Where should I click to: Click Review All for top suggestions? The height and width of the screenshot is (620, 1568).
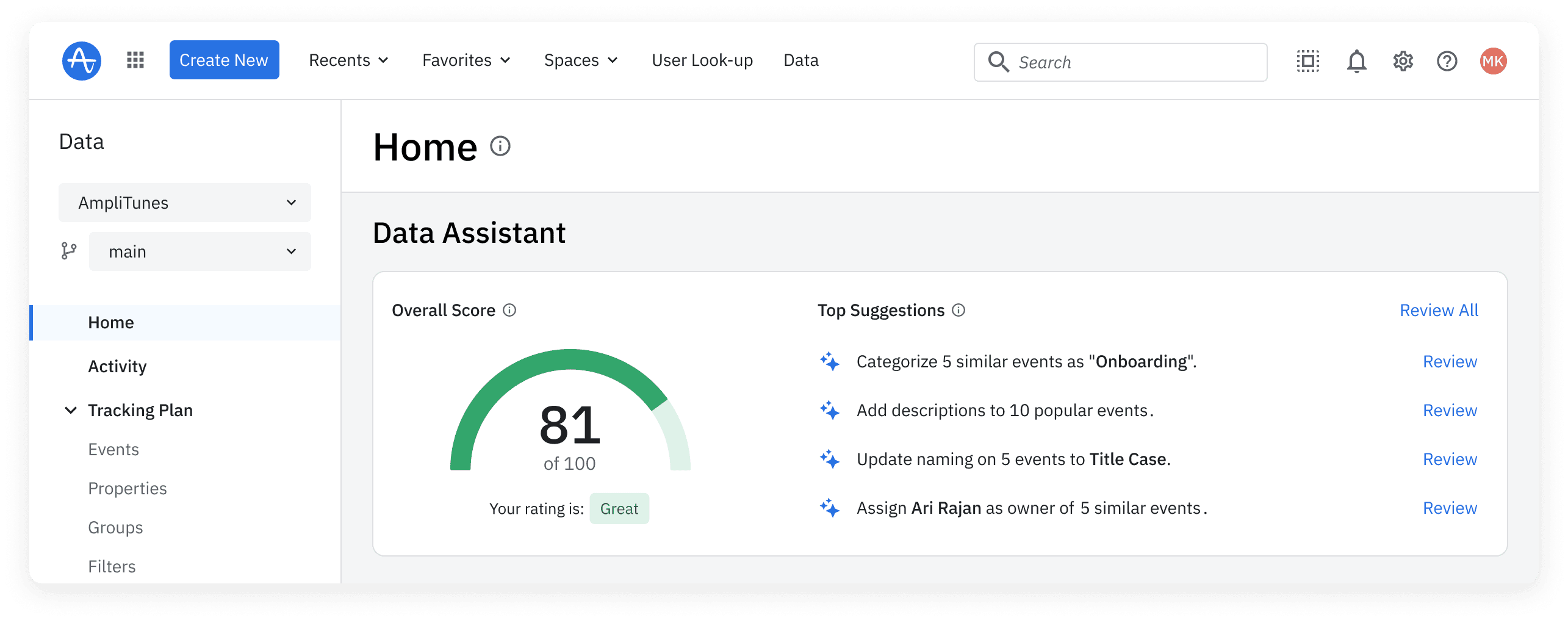coord(1438,310)
